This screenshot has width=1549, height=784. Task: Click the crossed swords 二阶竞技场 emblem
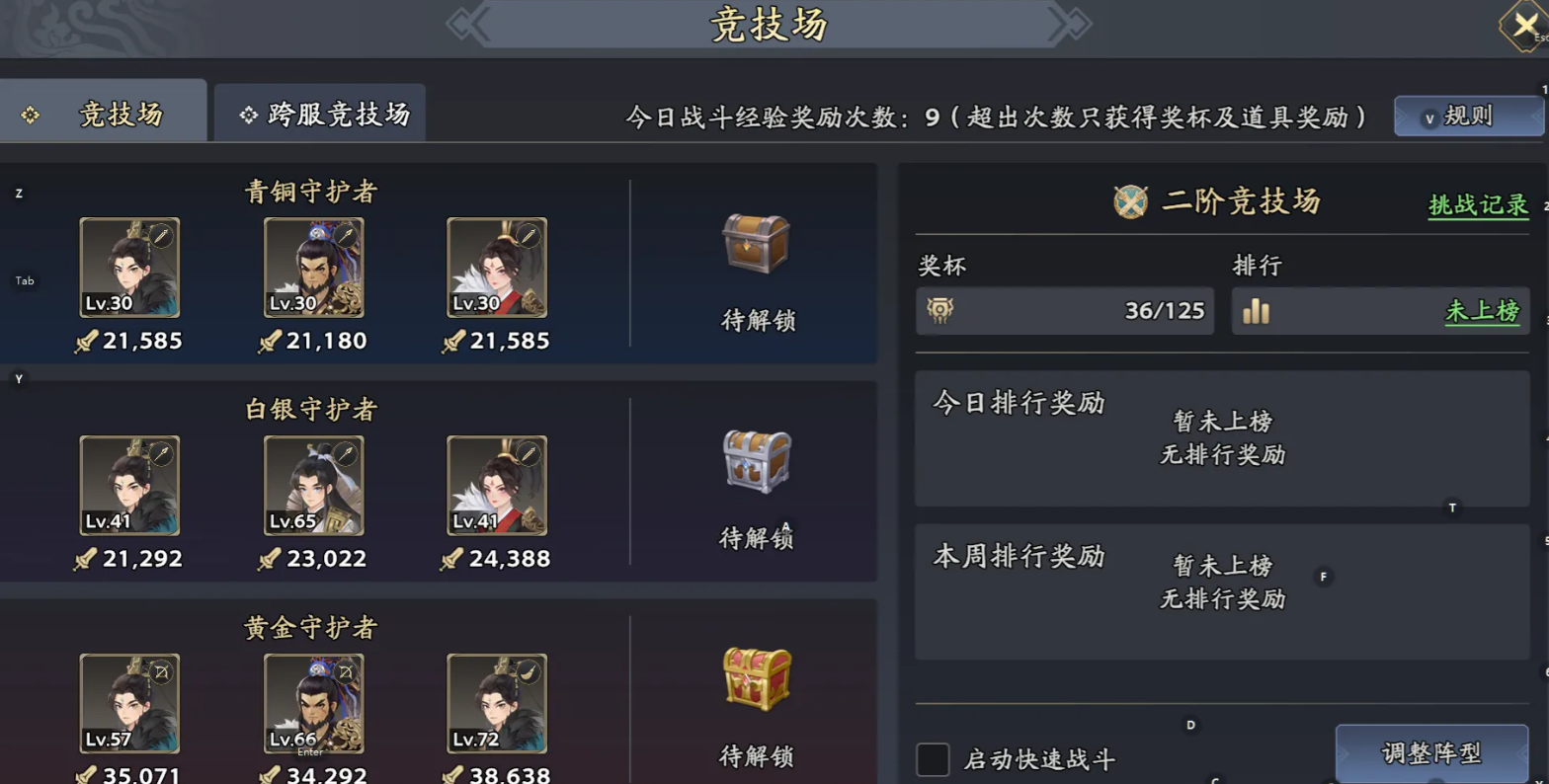point(1130,201)
